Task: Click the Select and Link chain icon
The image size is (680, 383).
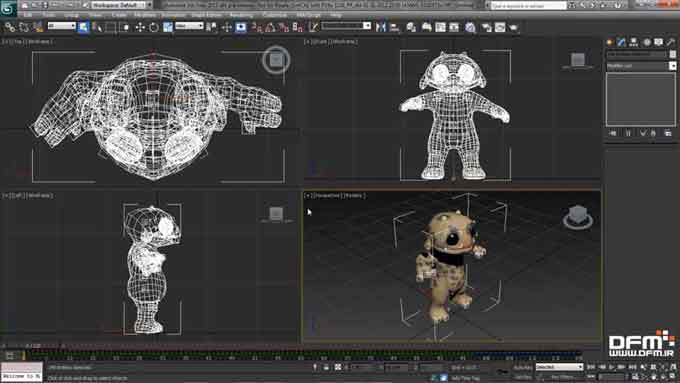Action: [10, 27]
